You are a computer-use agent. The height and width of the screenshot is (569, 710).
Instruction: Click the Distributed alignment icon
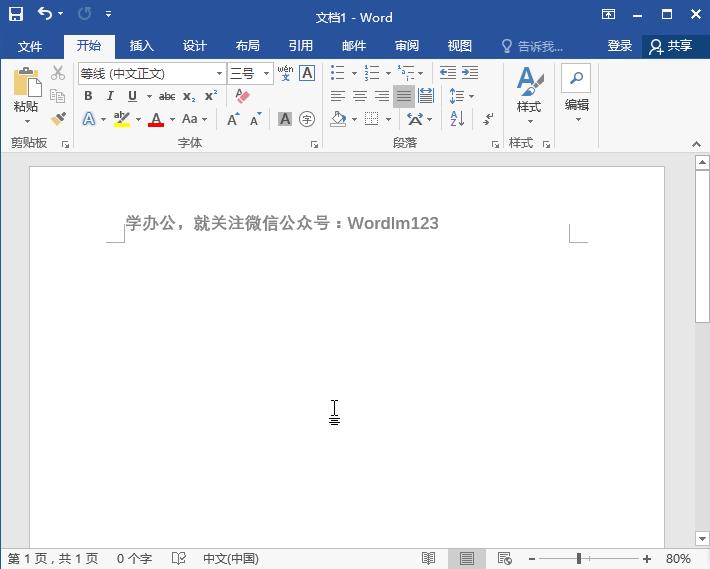pos(426,96)
